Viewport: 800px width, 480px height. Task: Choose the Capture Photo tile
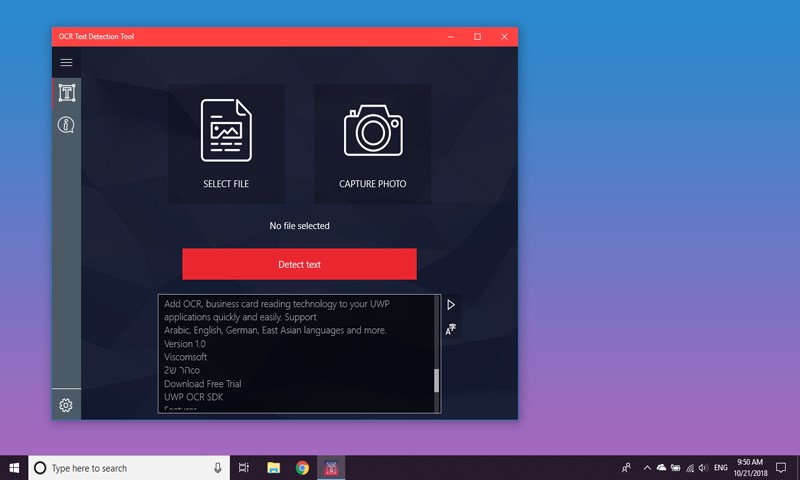372,144
